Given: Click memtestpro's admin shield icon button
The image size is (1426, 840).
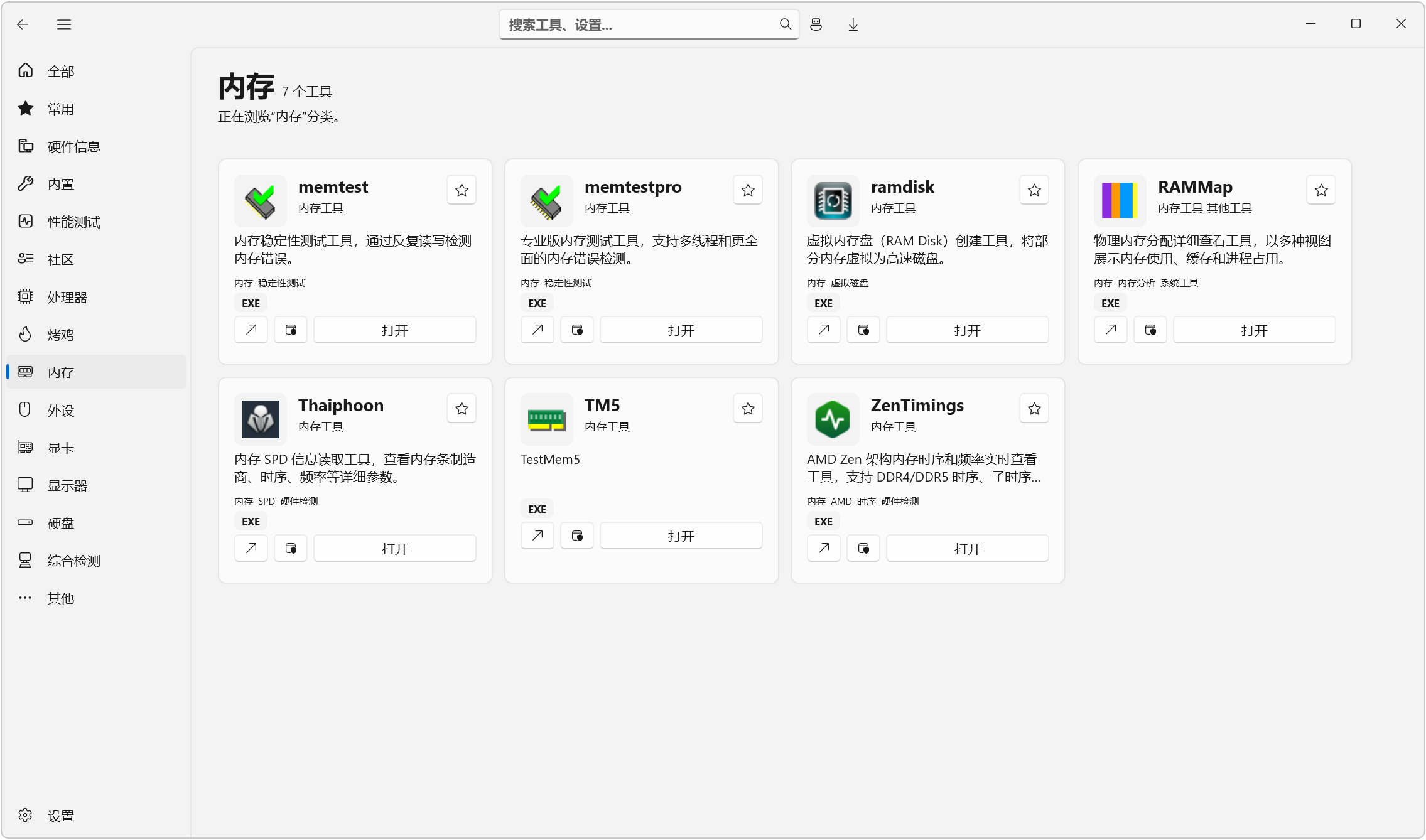Looking at the screenshot, I should click(x=577, y=330).
